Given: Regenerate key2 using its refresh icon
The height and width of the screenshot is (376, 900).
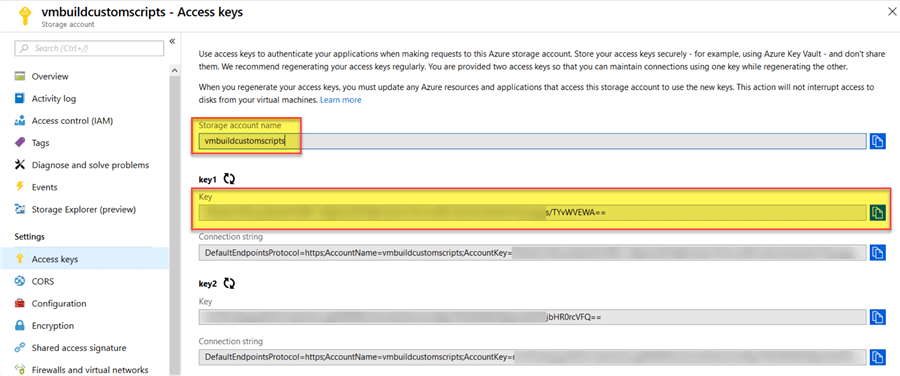Looking at the screenshot, I should coord(229,283).
